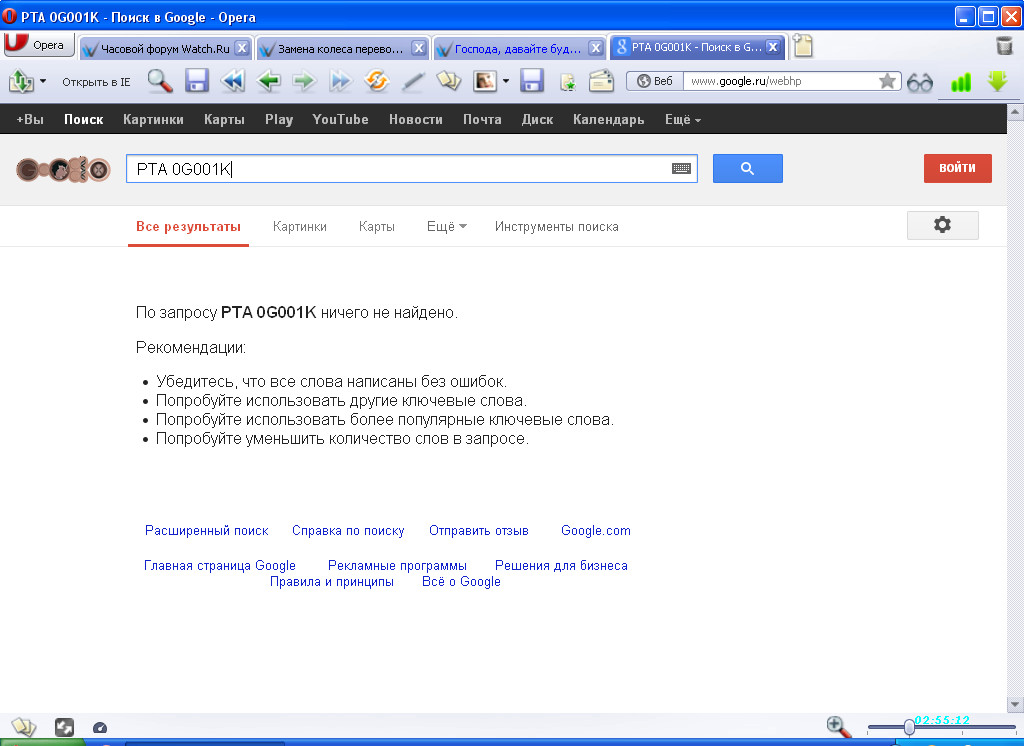Click the Google search input field

(x=400, y=169)
